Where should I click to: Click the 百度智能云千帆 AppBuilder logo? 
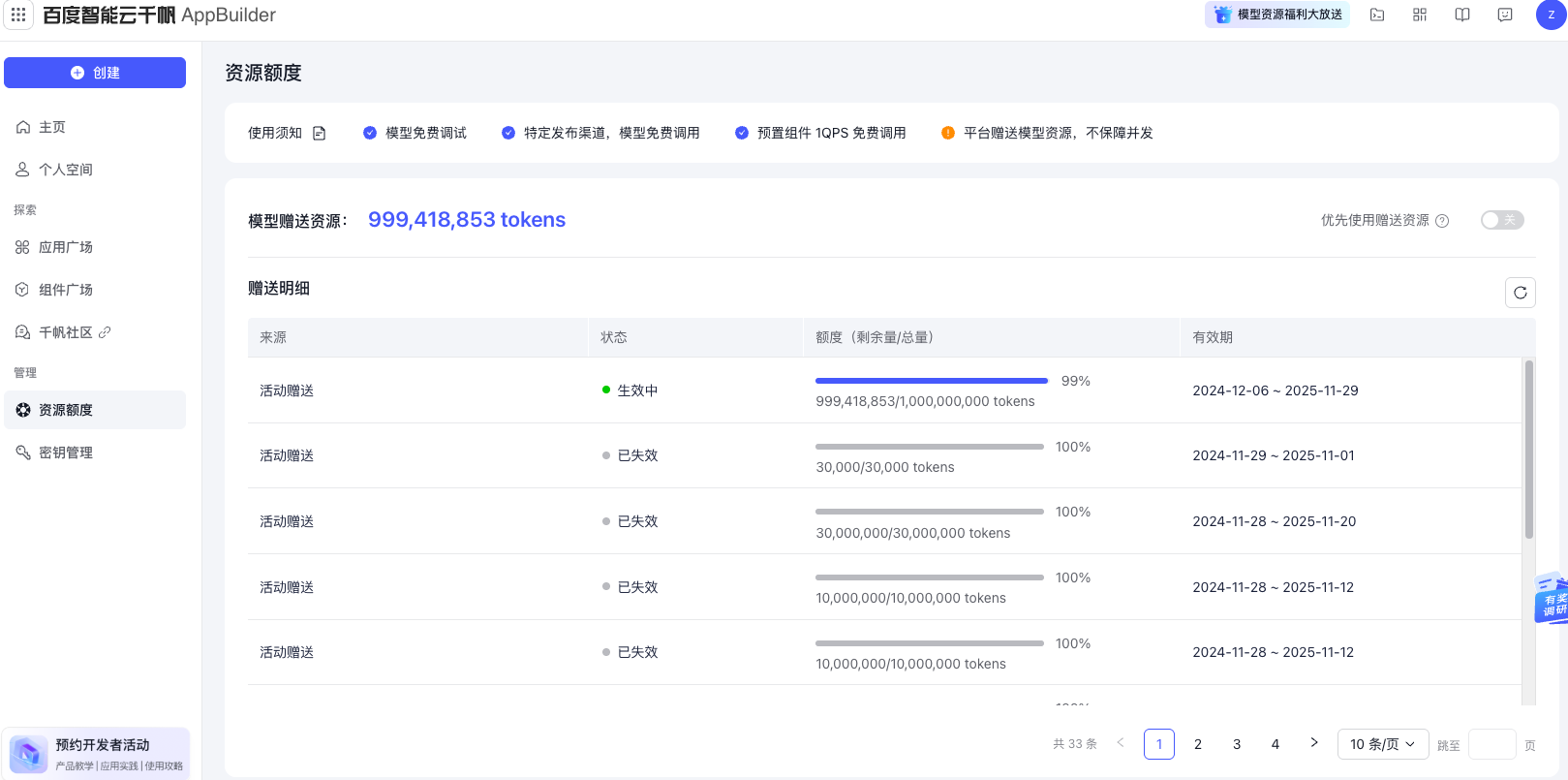[160, 15]
